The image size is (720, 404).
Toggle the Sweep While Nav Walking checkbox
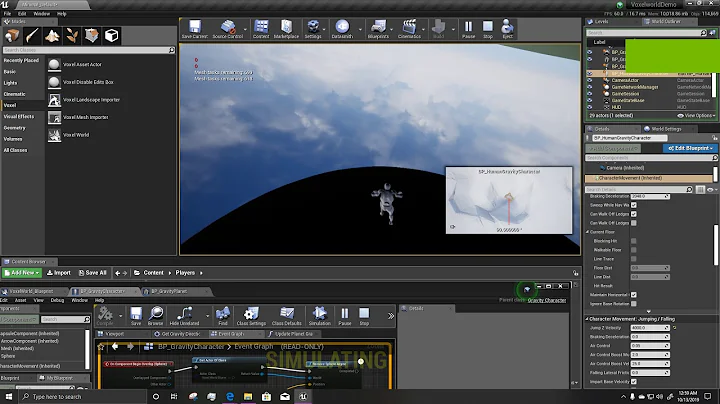pos(634,205)
